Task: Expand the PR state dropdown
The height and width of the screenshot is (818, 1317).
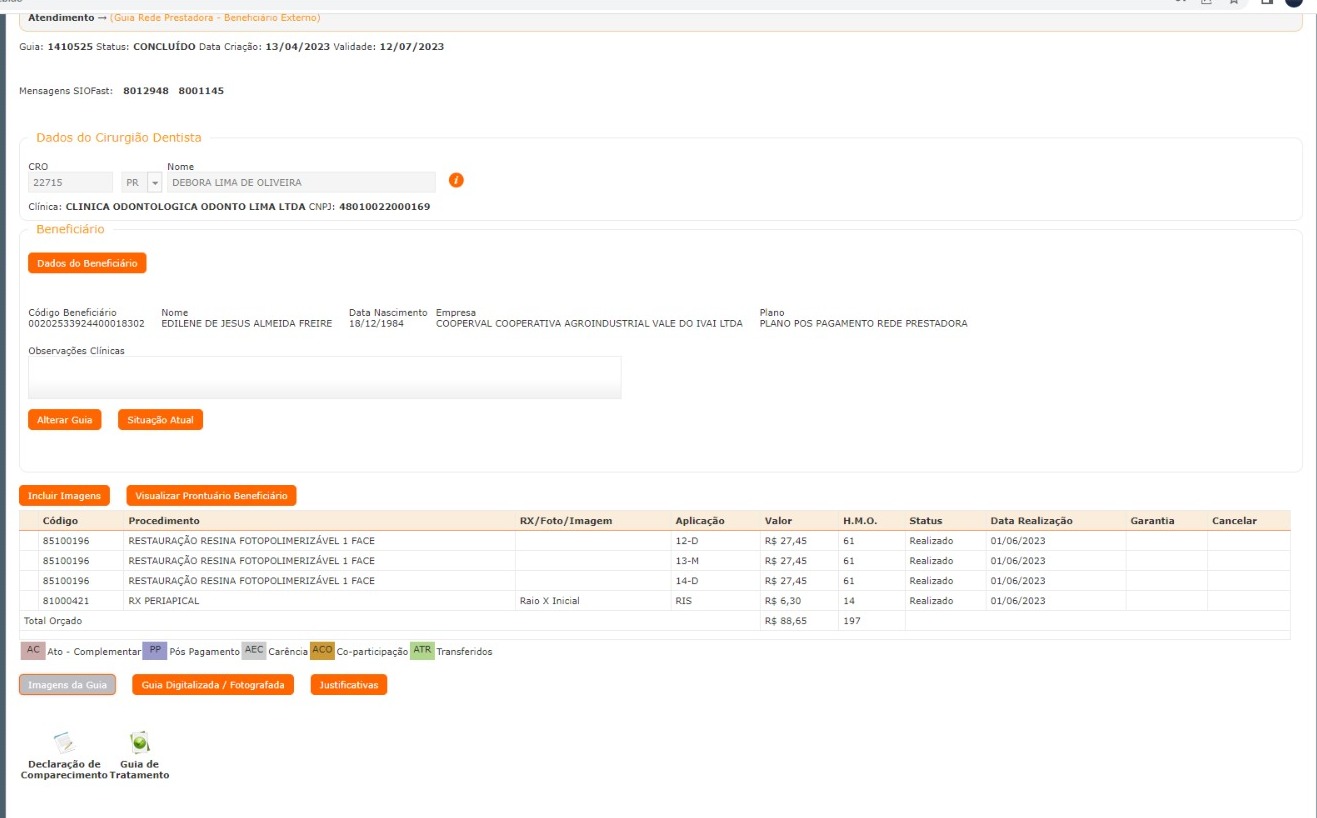Action: pyautogui.click(x=154, y=183)
